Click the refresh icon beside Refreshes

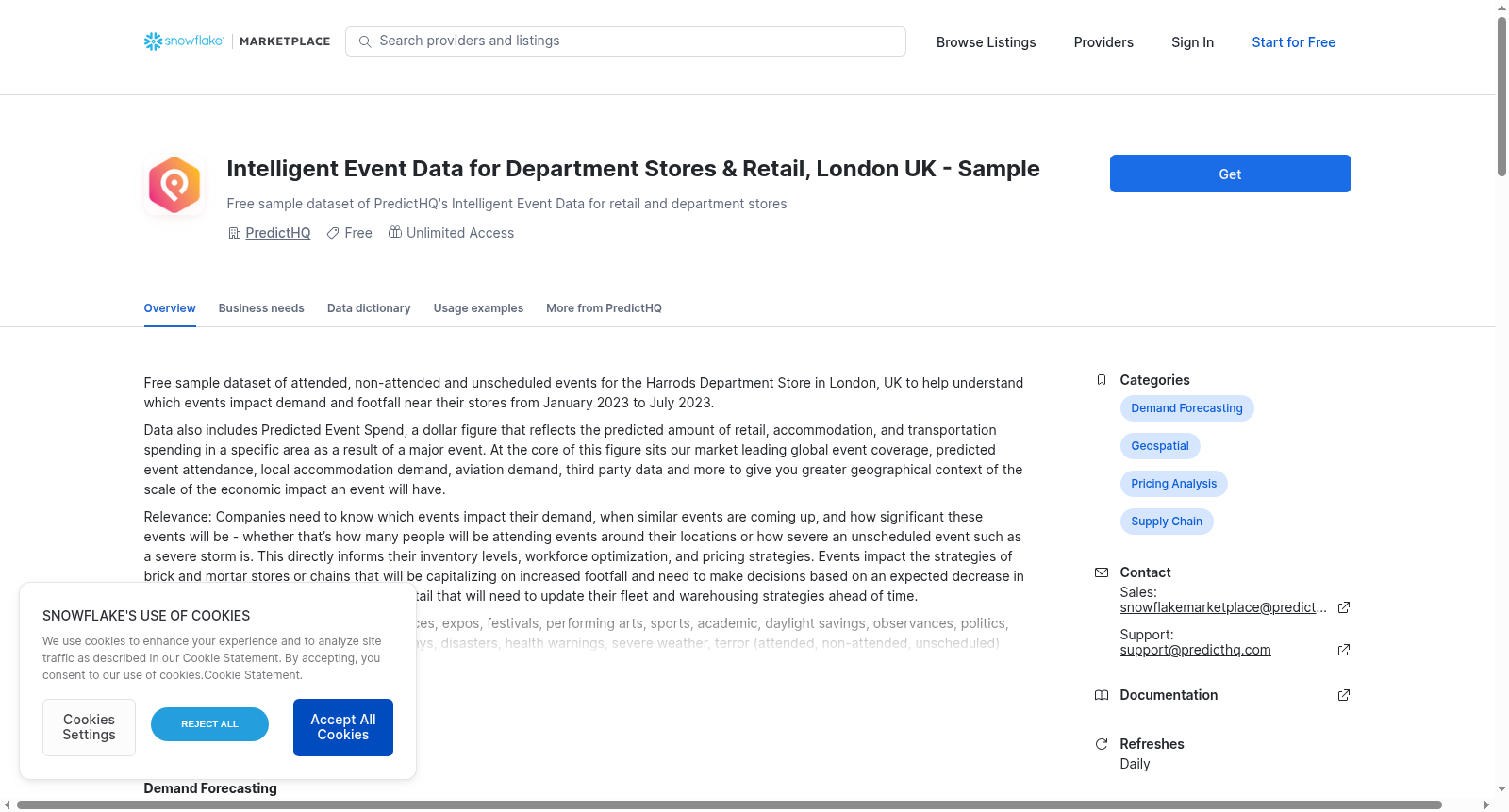coord(1101,744)
